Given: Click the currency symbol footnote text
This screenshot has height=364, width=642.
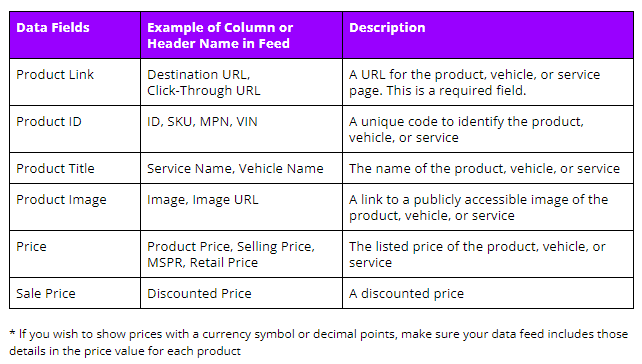Looking at the screenshot, I should point(319,342).
